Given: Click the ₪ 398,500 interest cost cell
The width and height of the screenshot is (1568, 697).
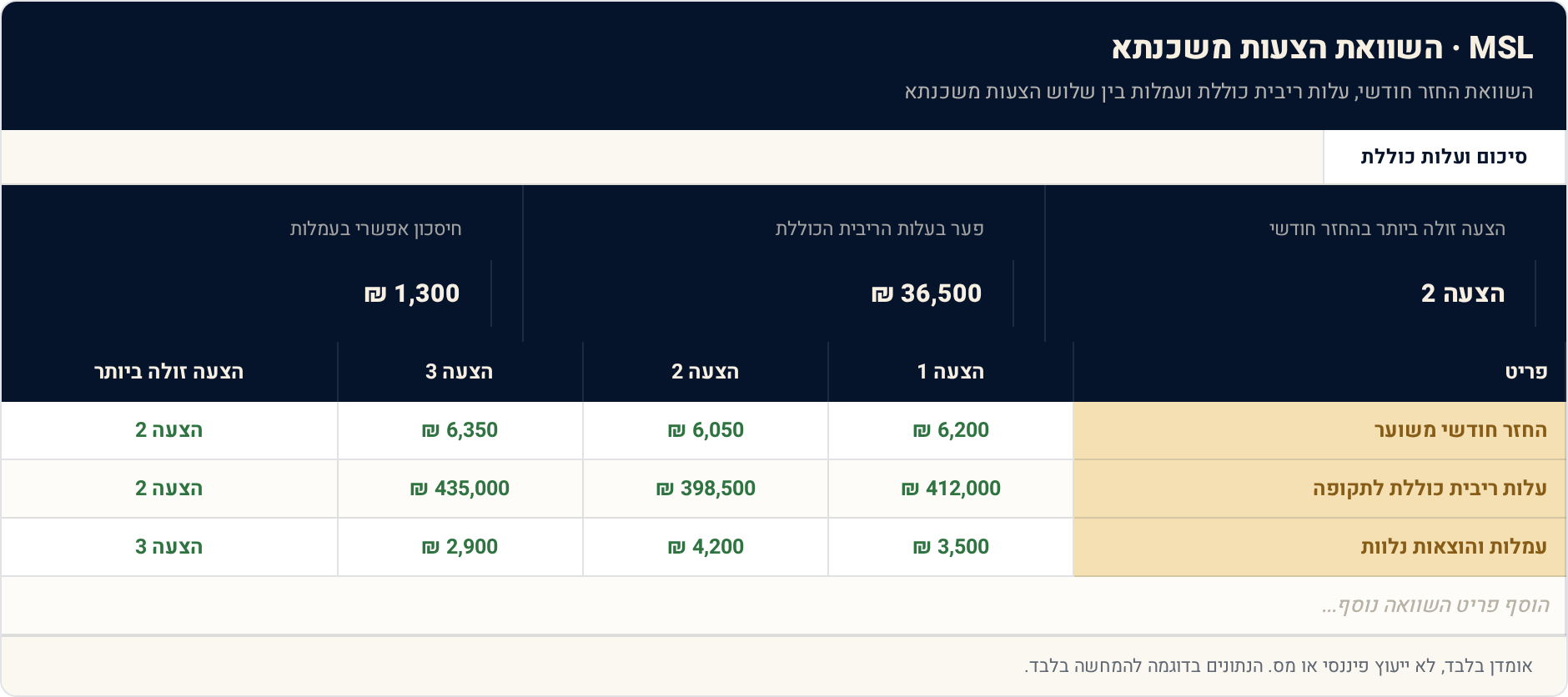Looking at the screenshot, I should 706,489.
